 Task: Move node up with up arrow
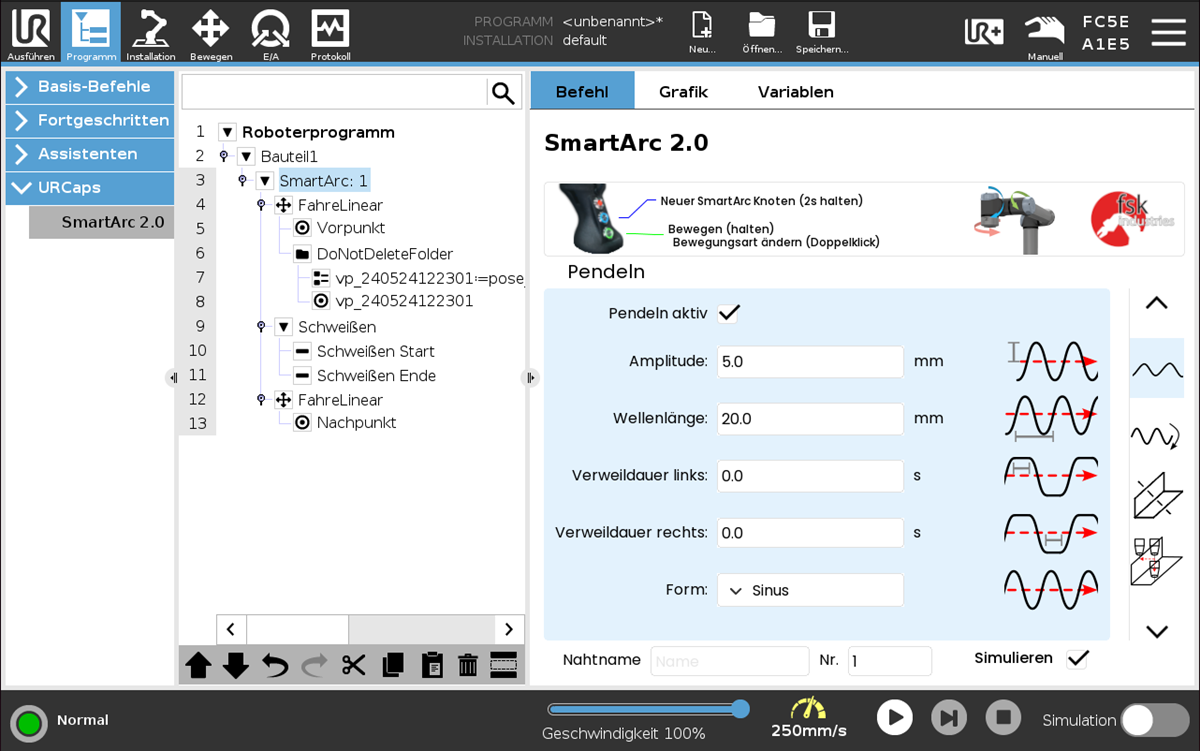198,665
